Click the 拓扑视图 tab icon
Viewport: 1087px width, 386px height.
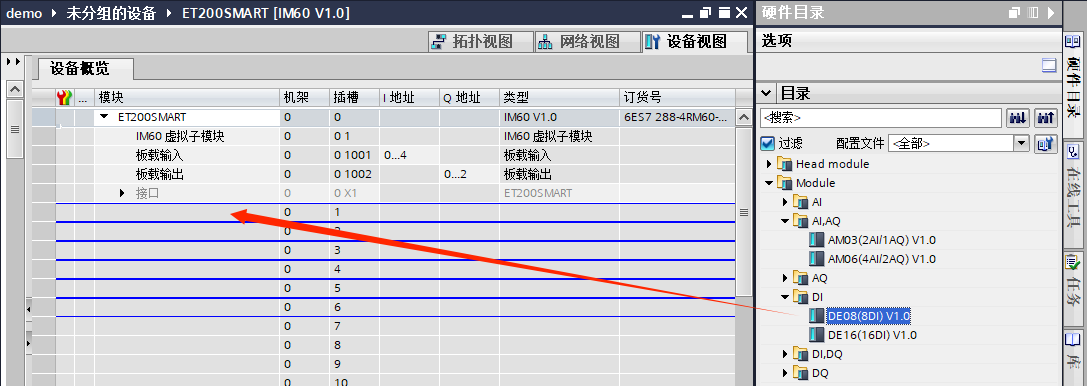pyautogui.click(x=439, y=42)
